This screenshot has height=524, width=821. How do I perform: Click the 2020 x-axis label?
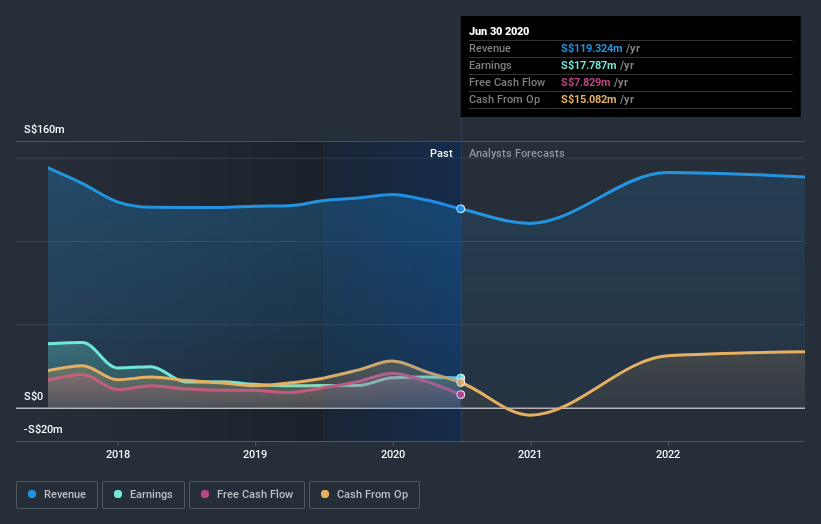[x=393, y=454]
